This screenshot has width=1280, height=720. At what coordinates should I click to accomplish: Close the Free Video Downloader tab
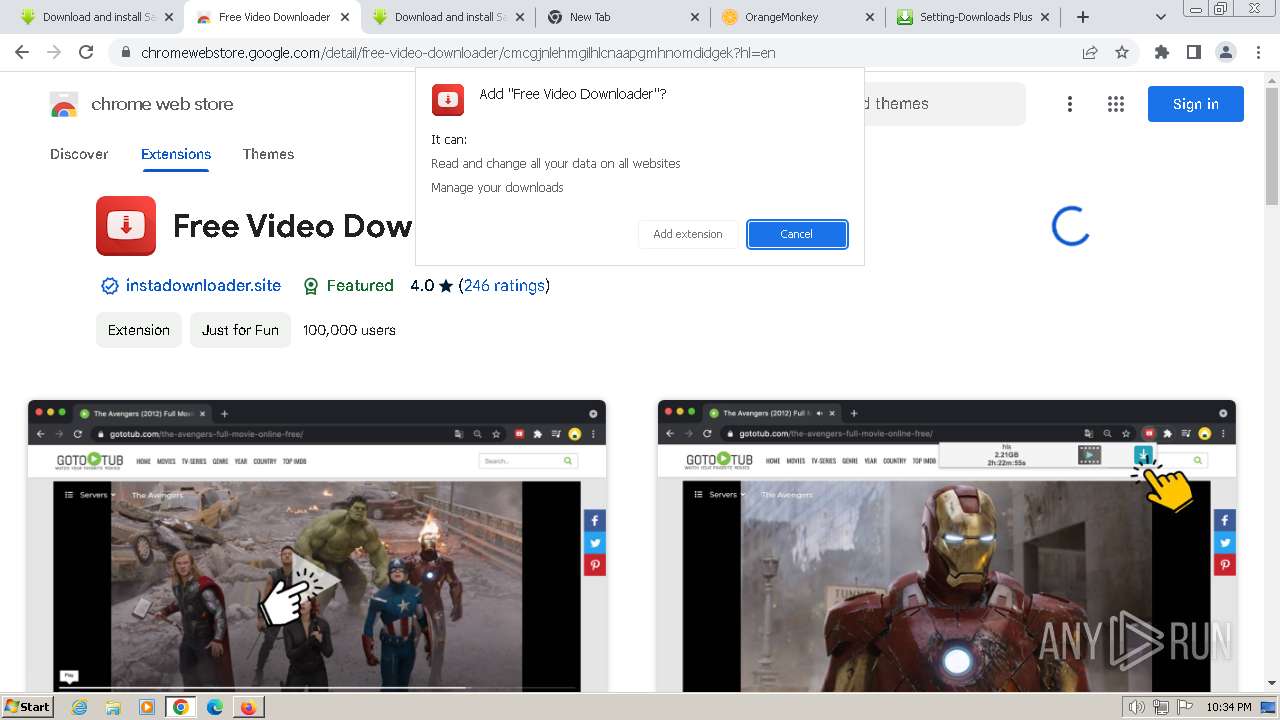(345, 17)
